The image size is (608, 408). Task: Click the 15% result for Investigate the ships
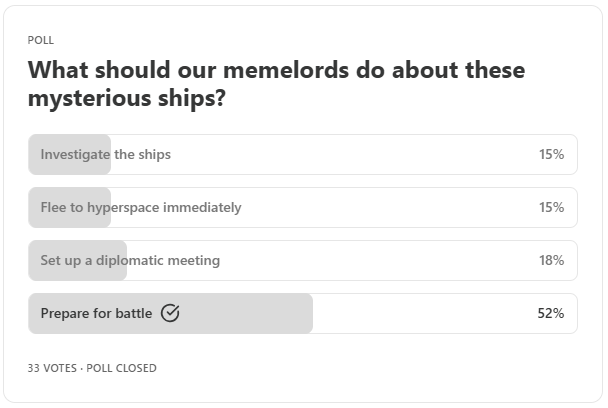[551, 155]
